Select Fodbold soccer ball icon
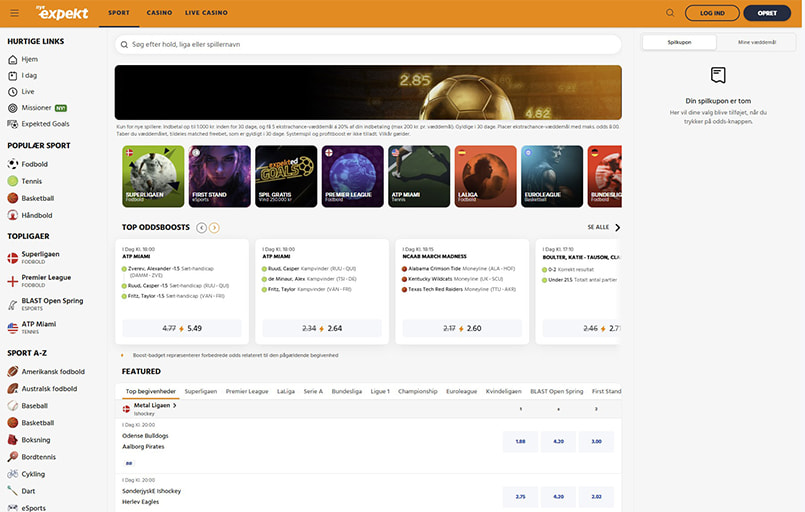 click(x=13, y=164)
